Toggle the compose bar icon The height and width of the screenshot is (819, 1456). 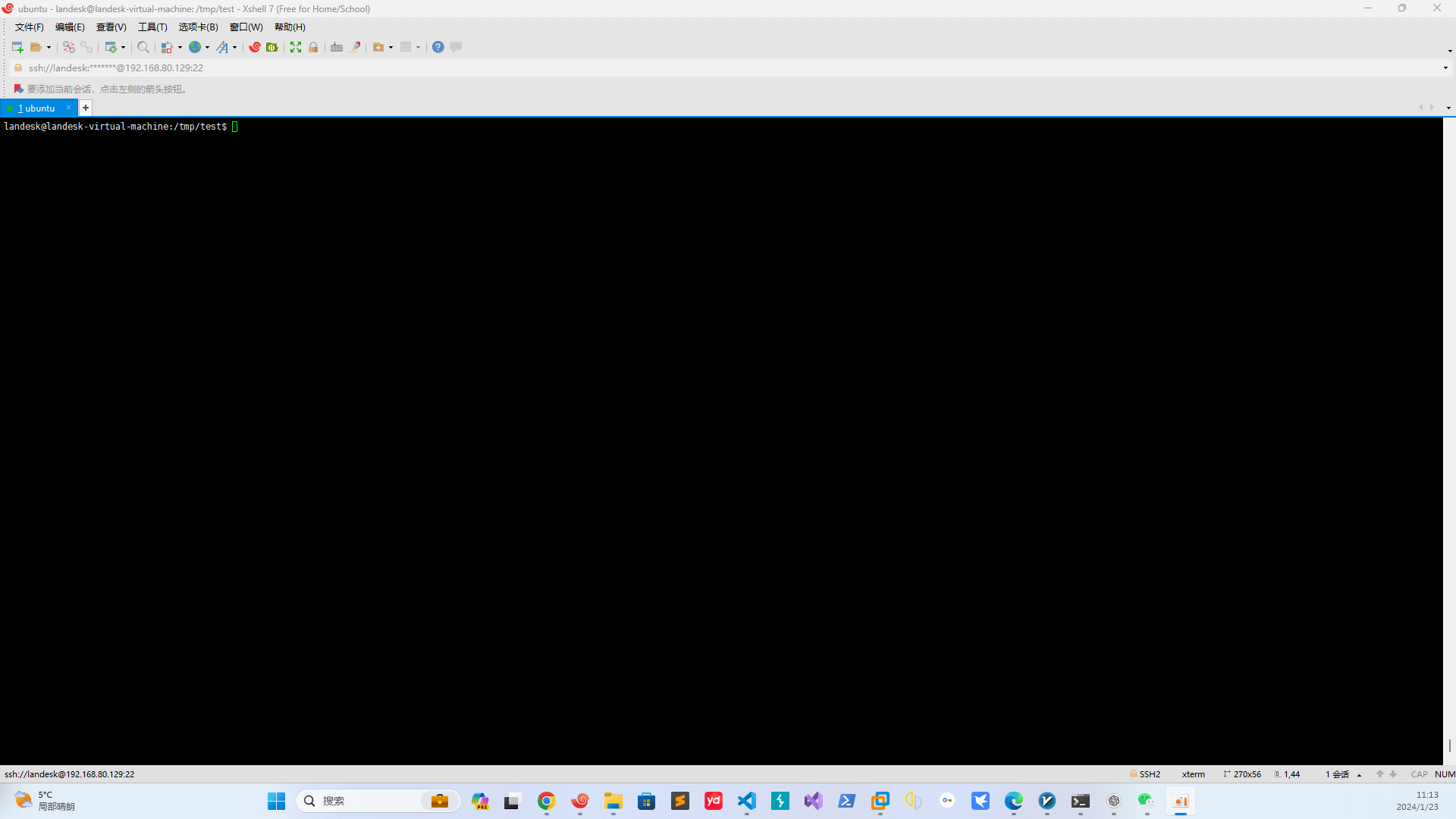pos(455,47)
